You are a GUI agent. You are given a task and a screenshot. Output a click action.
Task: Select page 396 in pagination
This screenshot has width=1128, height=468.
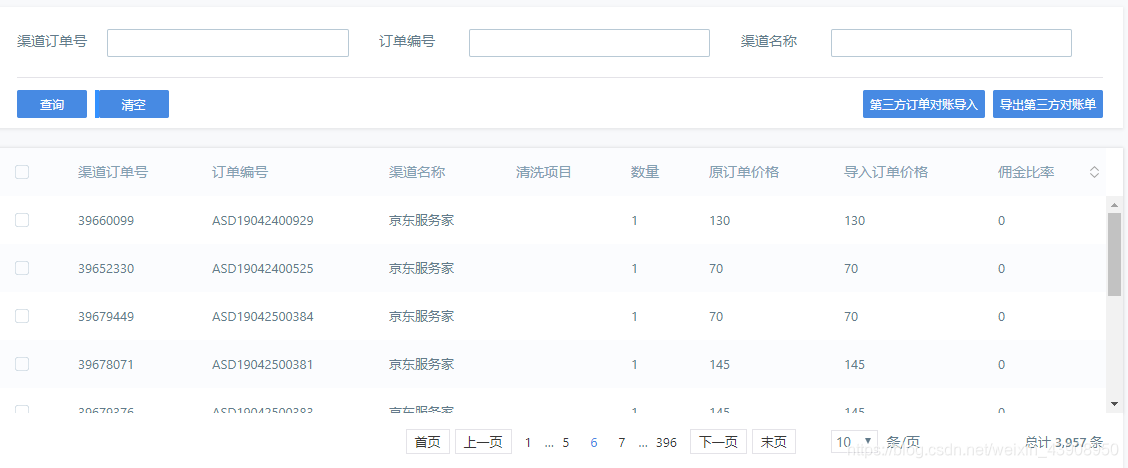pyautogui.click(x=666, y=443)
